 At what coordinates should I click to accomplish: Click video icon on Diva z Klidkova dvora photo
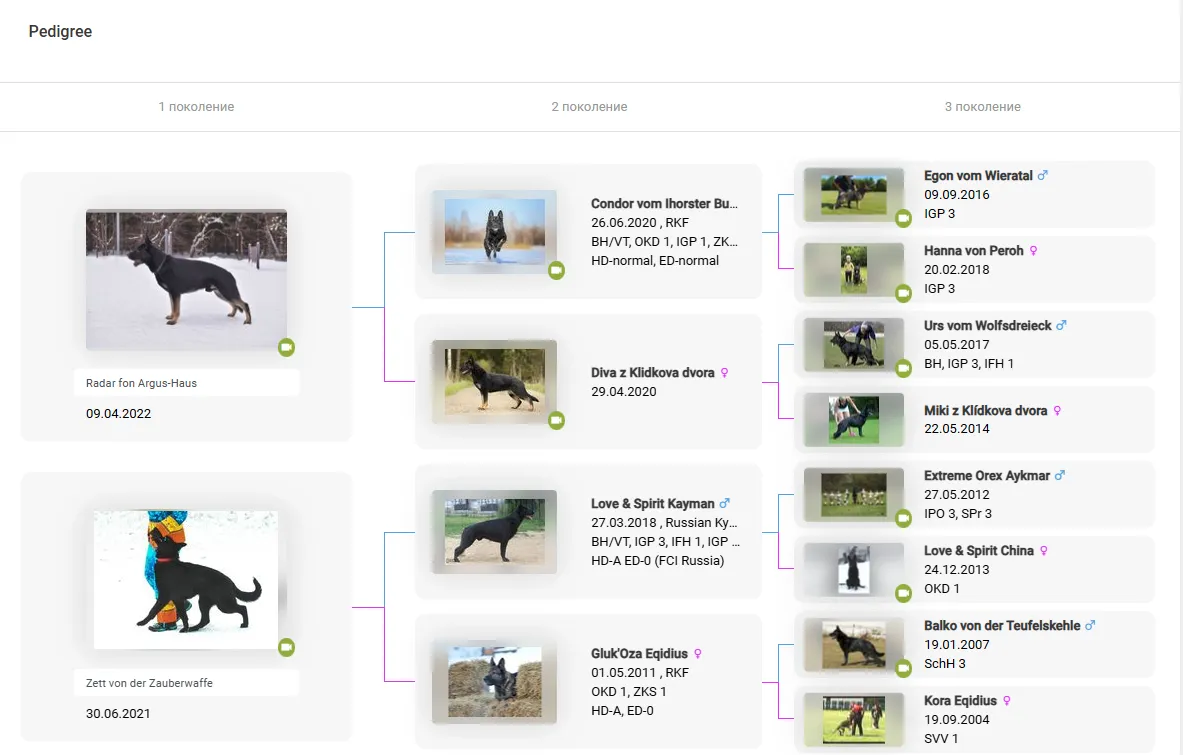[556, 420]
